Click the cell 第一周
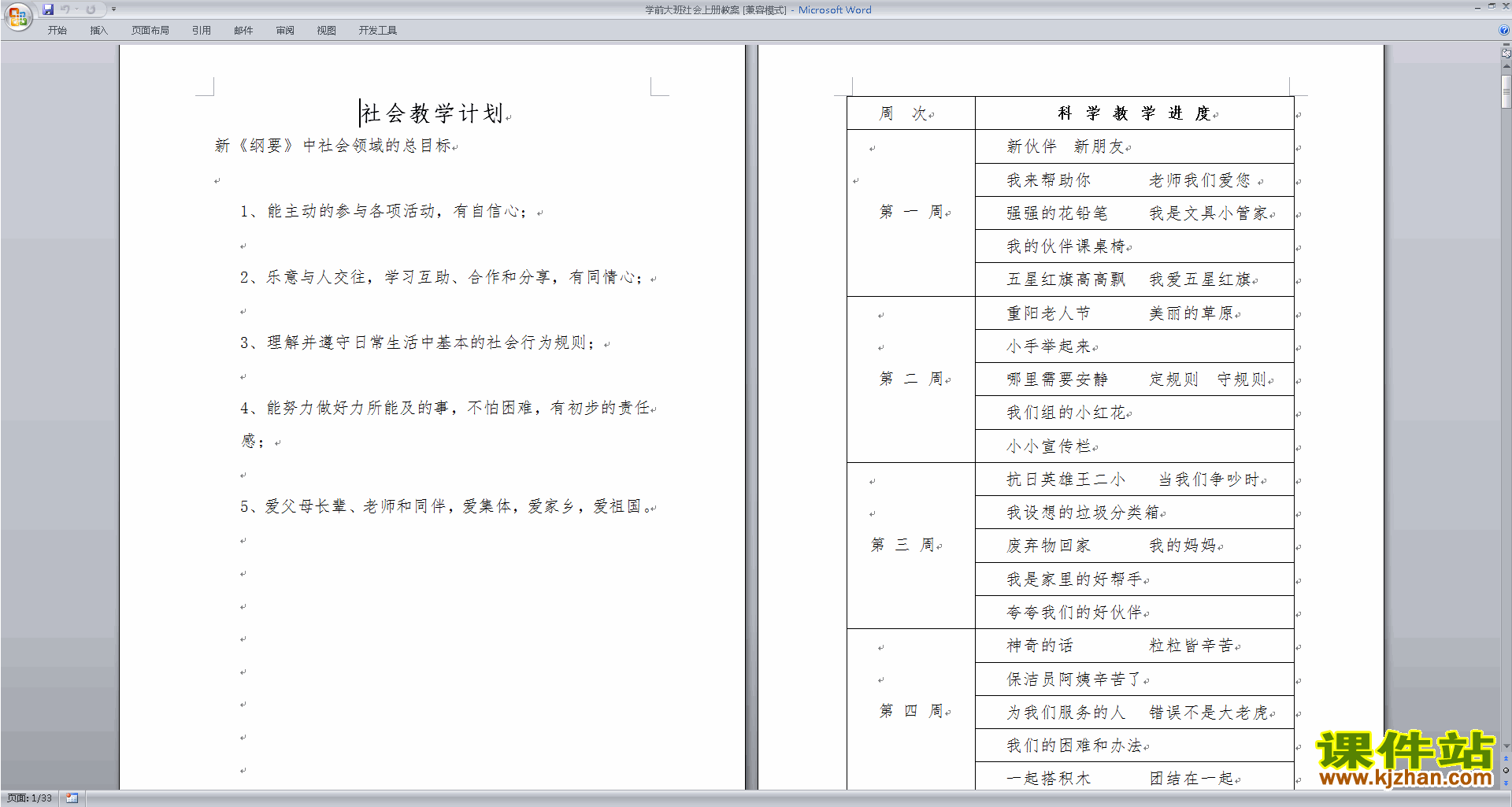Screen dimensions: 1512x807 tap(911, 212)
